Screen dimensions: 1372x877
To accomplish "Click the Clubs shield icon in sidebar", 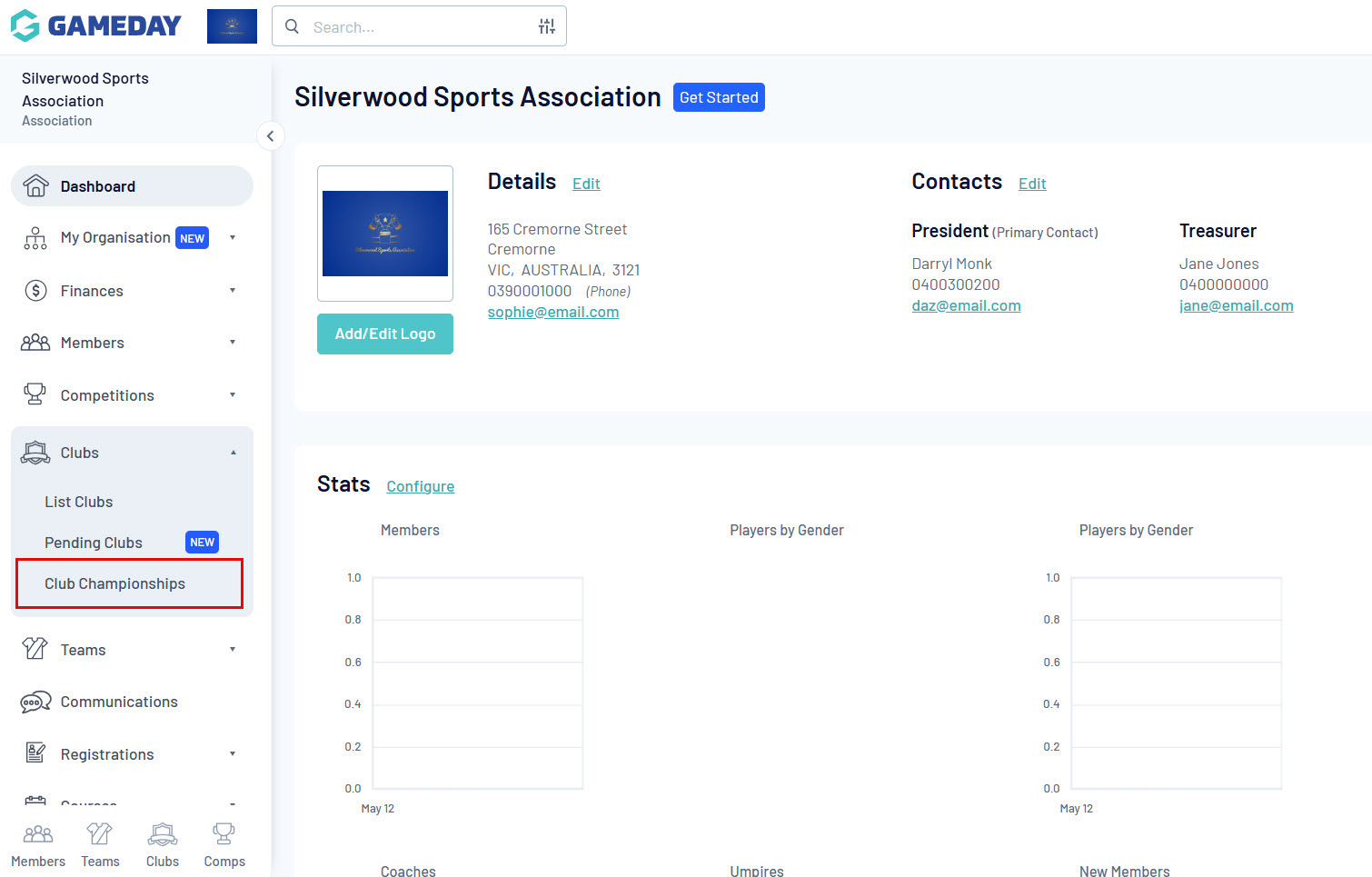I will click(x=35, y=453).
